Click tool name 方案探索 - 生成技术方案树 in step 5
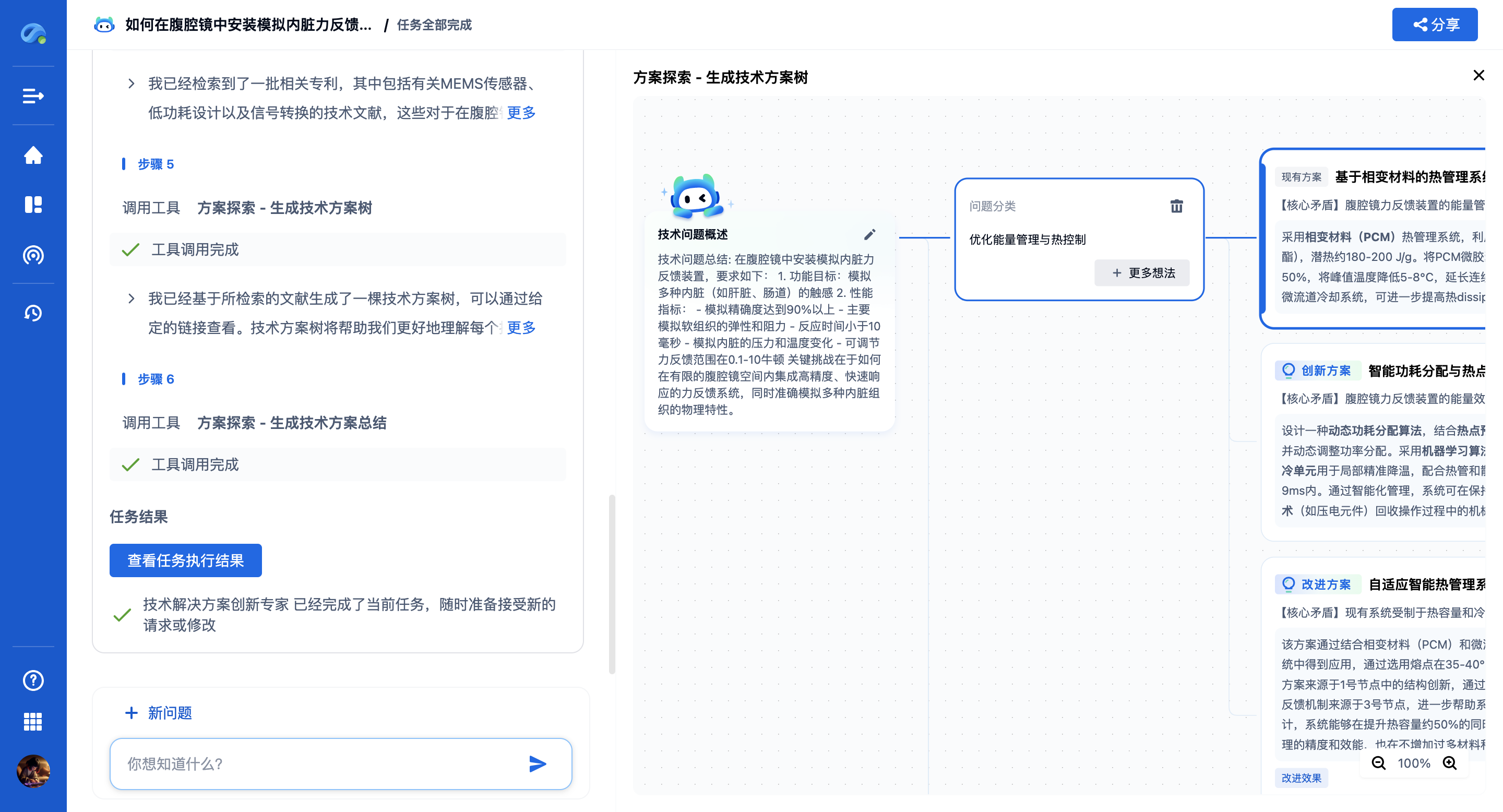1503x812 pixels. pyautogui.click(x=285, y=208)
